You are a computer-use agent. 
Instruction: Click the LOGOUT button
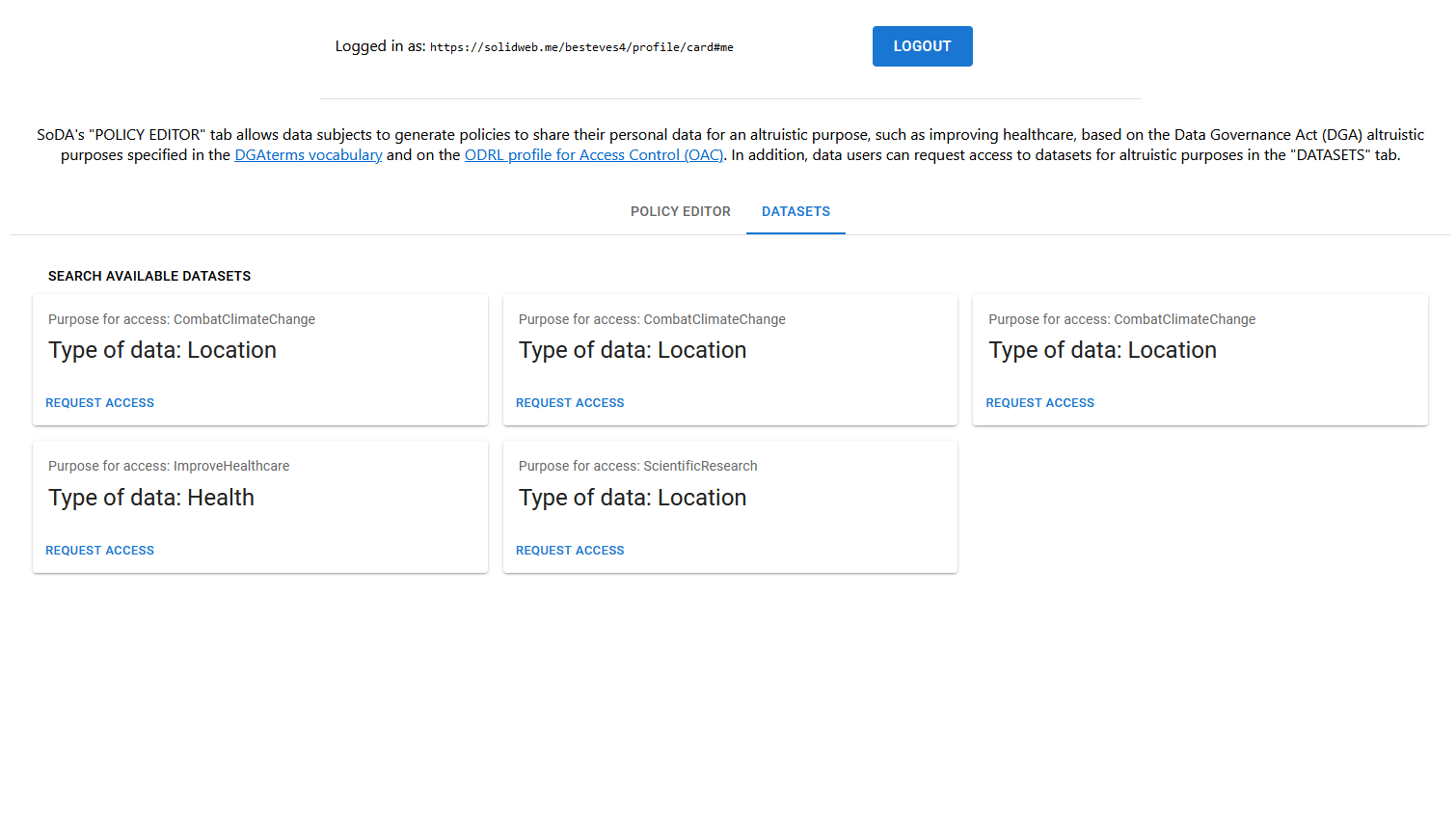pos(922,46)
